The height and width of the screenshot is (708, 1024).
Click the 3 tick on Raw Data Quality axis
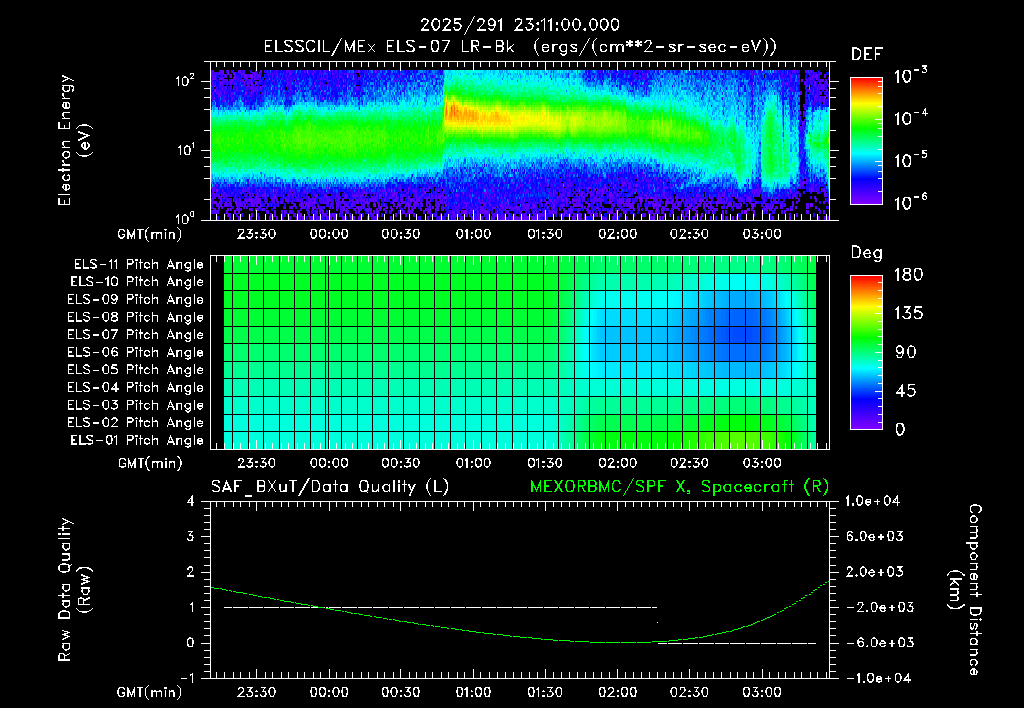(x=191, y=536)
